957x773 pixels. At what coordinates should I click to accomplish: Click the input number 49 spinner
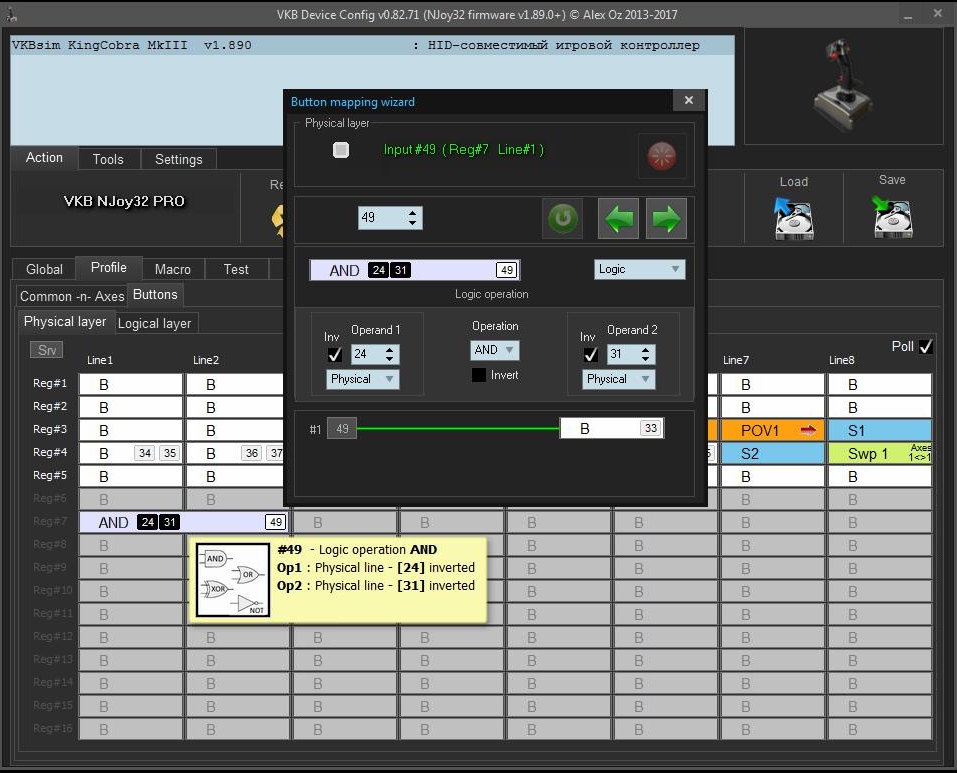click(390, 218)
